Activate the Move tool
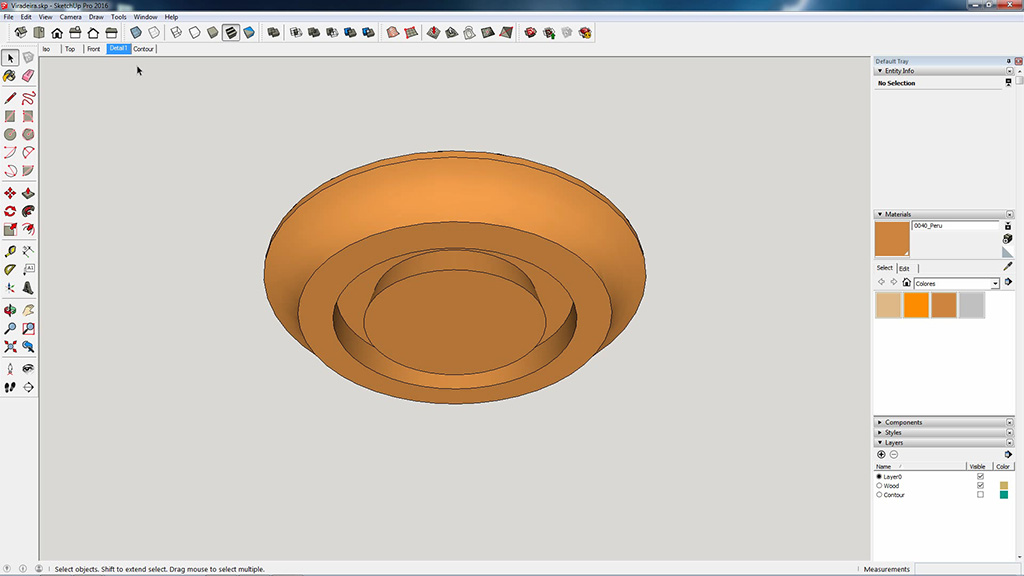The image size is (1024, 576). 10,193
